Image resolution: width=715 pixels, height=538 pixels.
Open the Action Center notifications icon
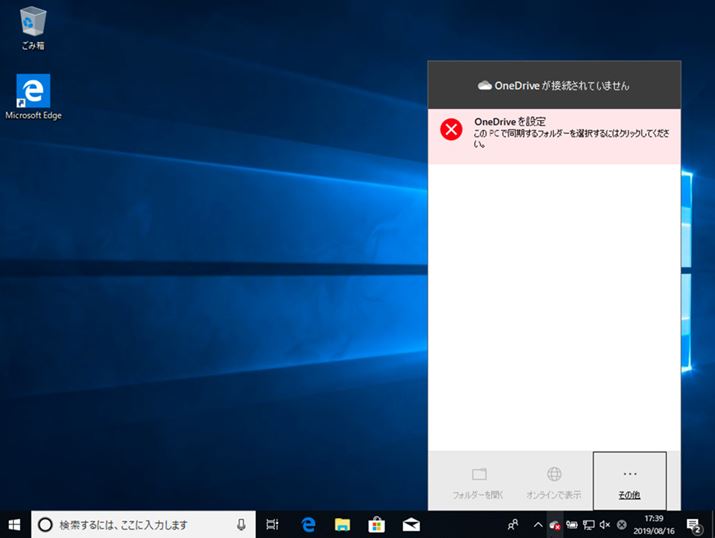click(x=694, y=525)
